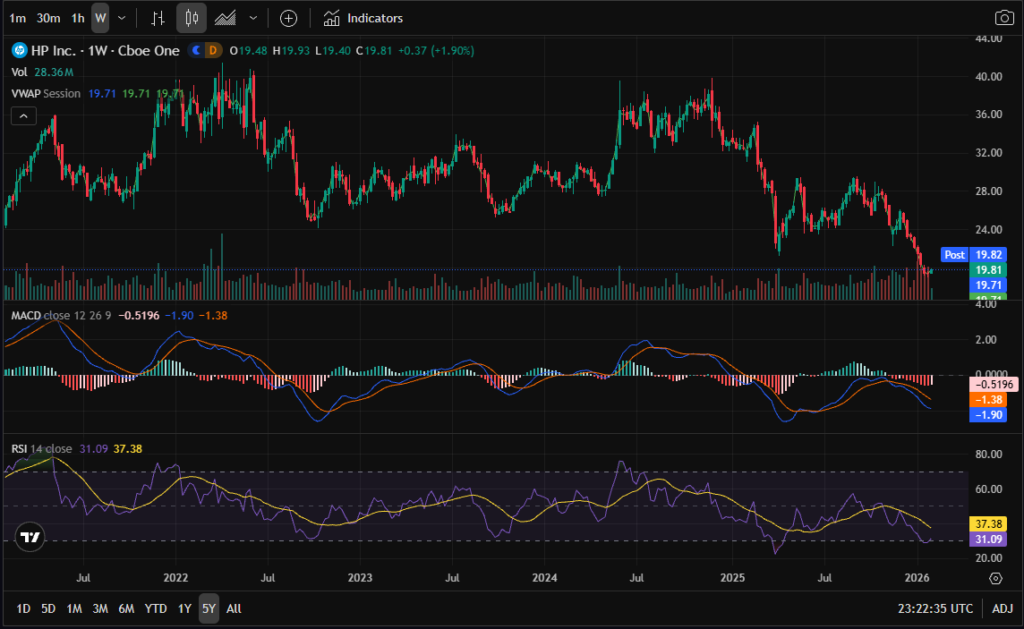
Task: Switch to the YTD date range
Action: [x=155, y=608]
